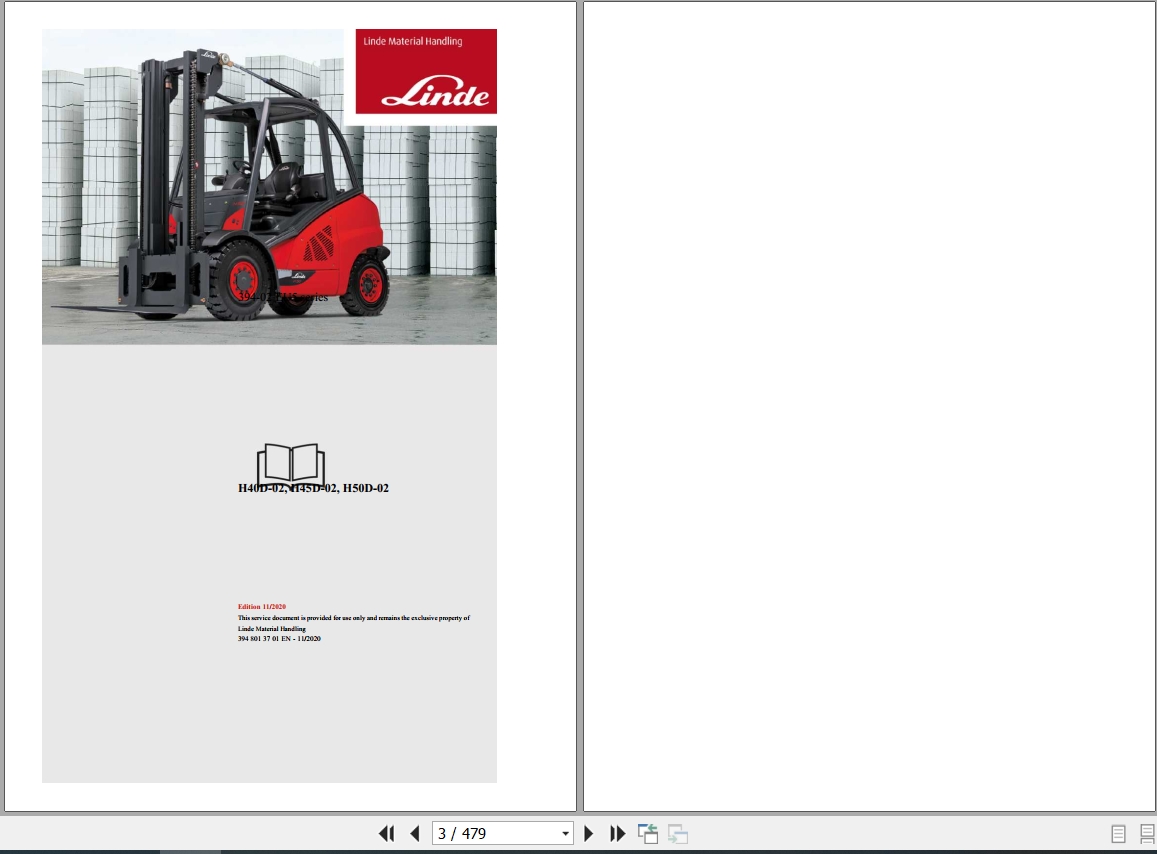Jump to the first page
The width and height of the screenshot is (1157, 854).
(386, 833)
